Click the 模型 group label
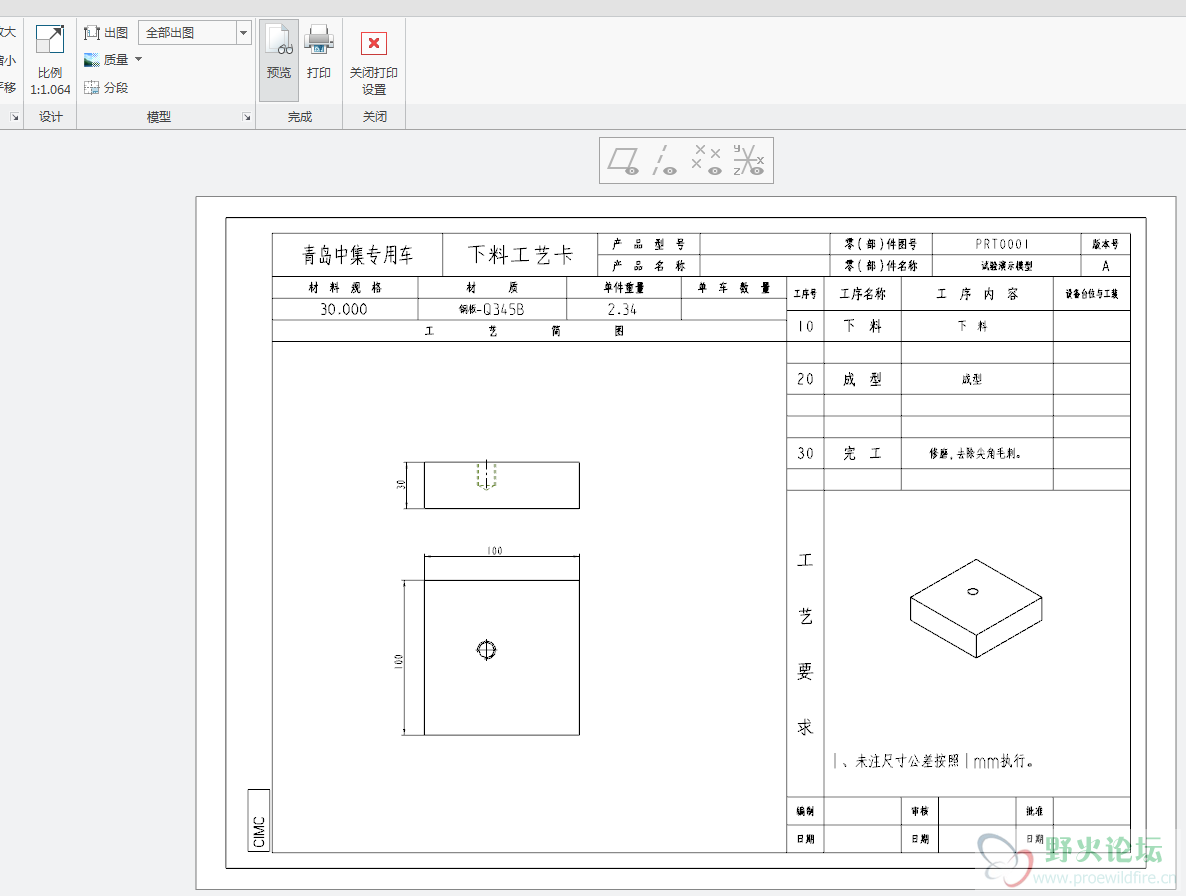This screenshot has width=1186, height=896. (x=159, y=116)
